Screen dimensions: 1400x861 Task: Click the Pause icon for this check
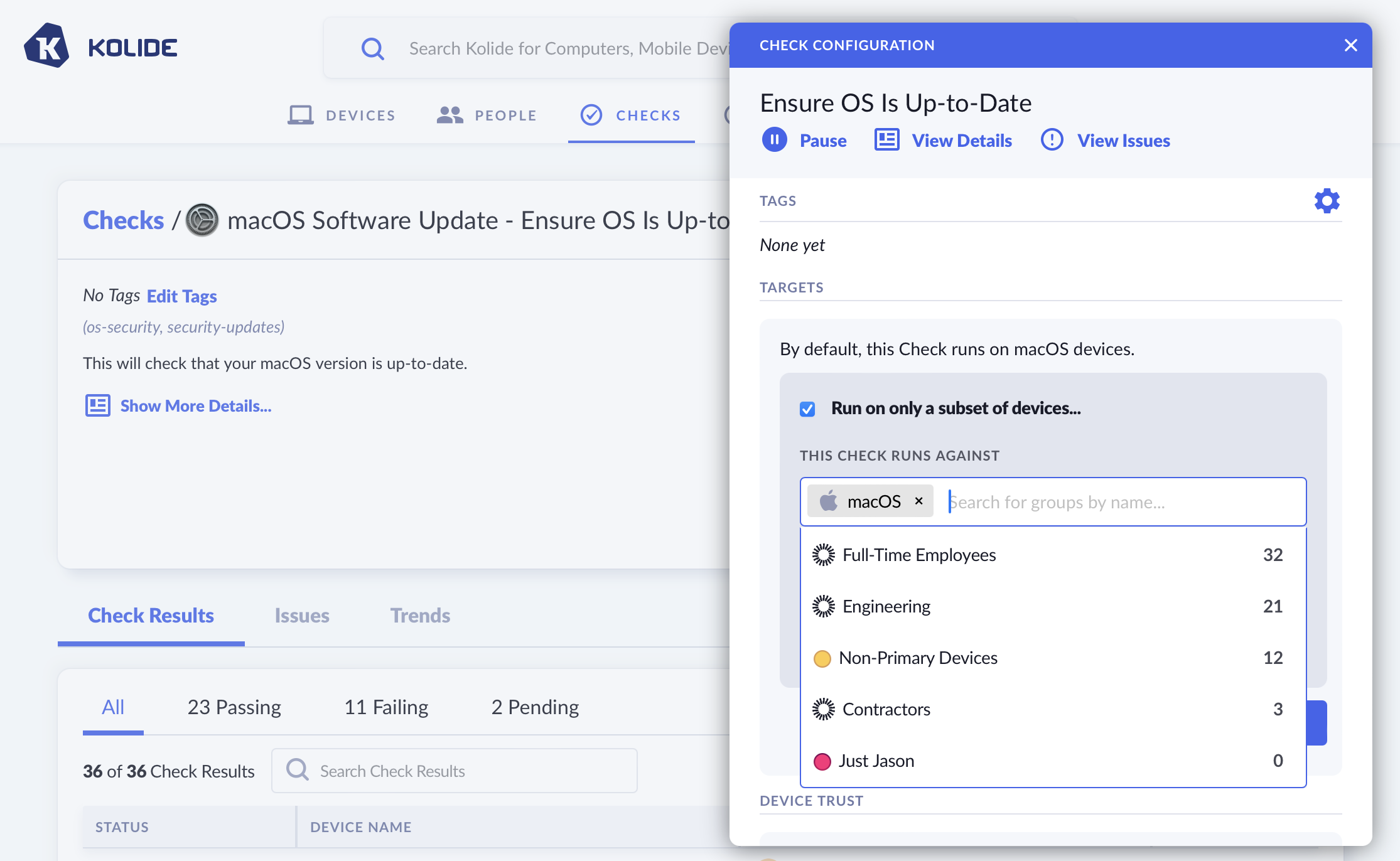[774, 140]
